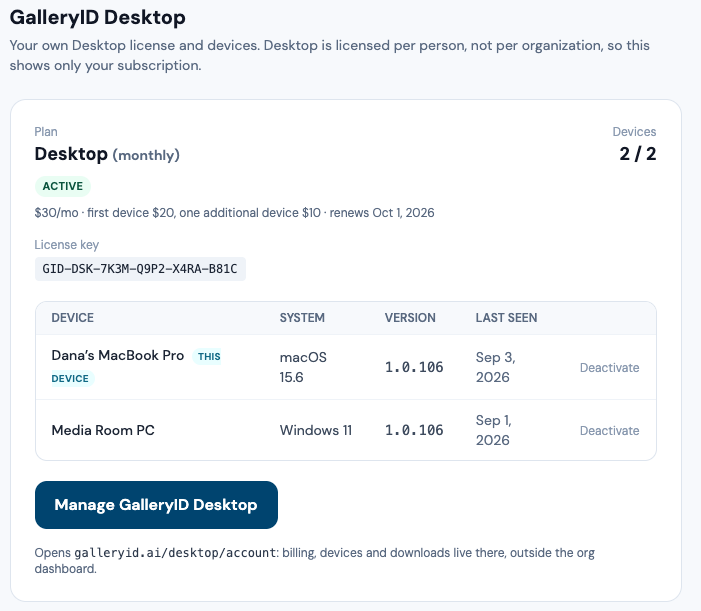Select the license key GID-DSK-7K3M-Q9P2-X4RA-B81C
This screenshot has width=701, height=611.
click(140, 269)
